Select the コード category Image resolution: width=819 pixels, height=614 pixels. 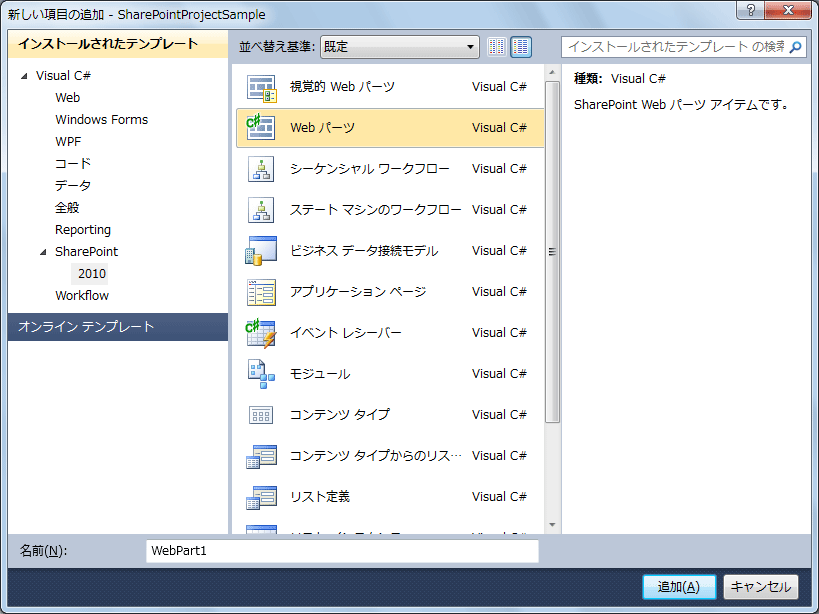[73, 163]
